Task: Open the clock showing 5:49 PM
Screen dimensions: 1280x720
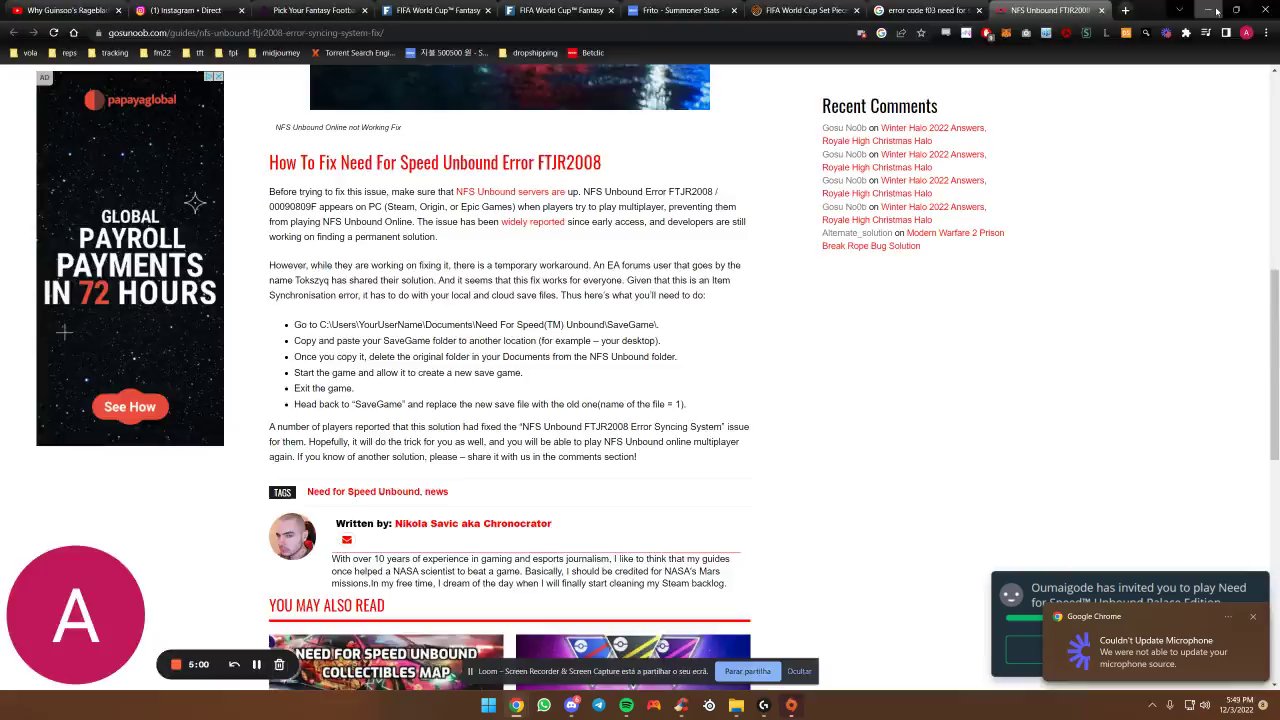Action: (x=1235, y=705)
